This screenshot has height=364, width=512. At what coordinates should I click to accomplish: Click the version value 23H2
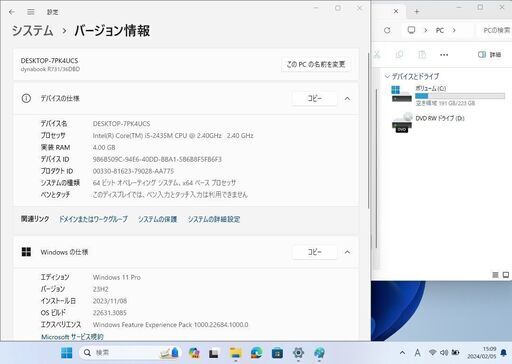coord(100,289)
